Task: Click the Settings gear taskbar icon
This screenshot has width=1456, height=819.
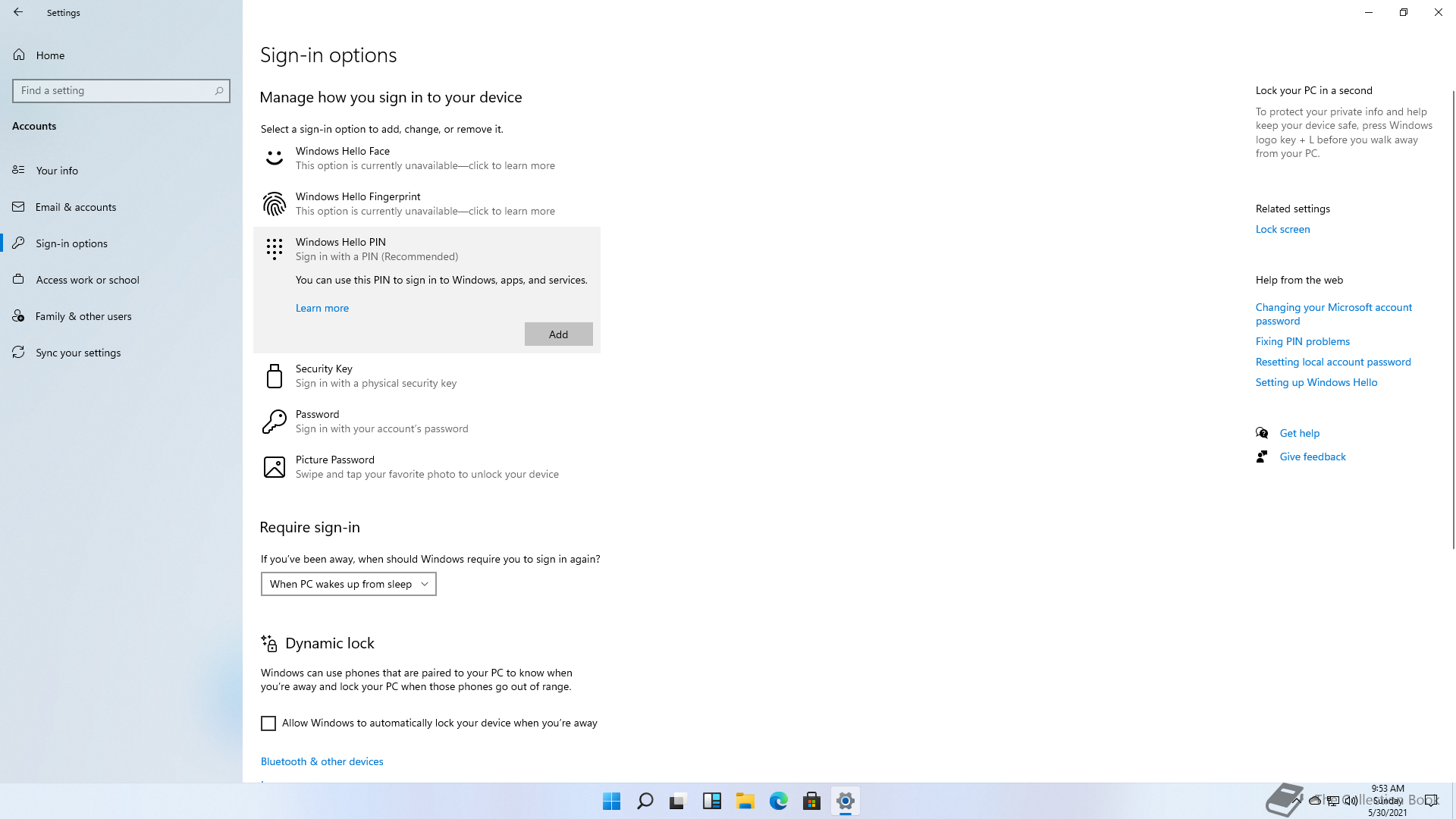Action: click(845, 801)
